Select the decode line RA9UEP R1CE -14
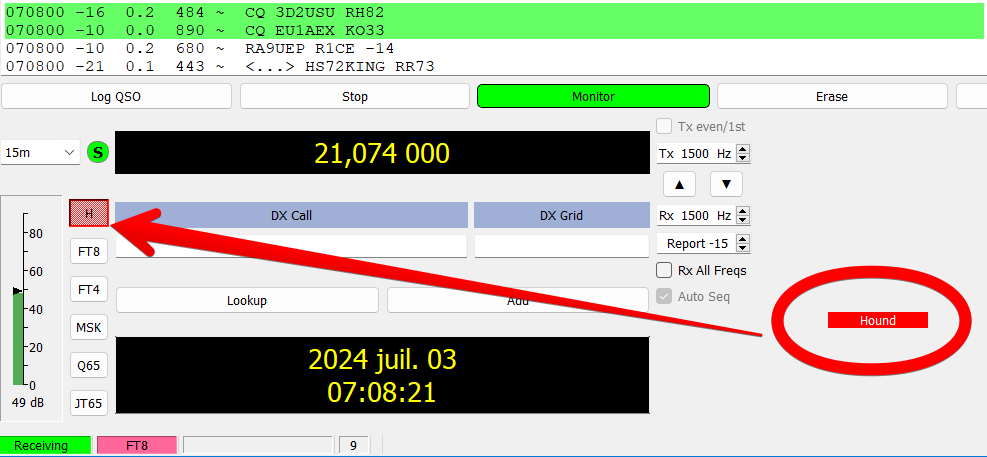This screenshot has height=457, width=987. (x=494, y=48)
